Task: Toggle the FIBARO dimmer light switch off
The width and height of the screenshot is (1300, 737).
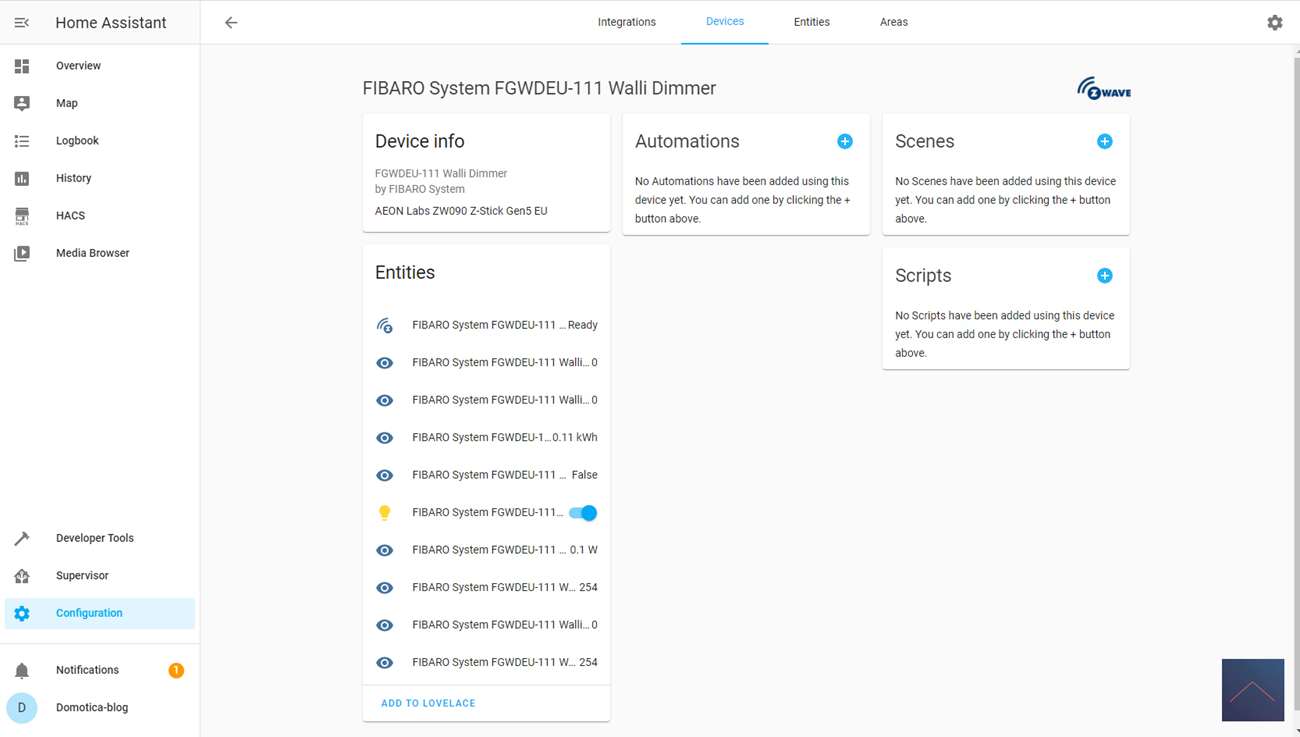Action: tap(583, 513)
